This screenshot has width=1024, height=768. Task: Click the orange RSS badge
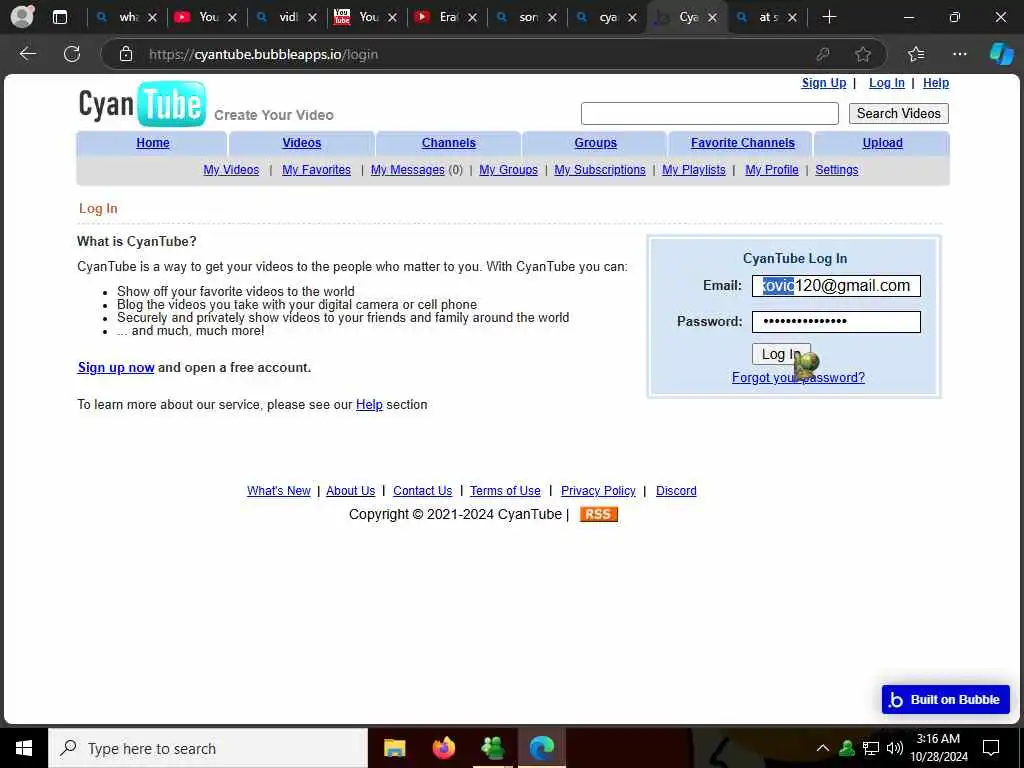coord(598,515)
